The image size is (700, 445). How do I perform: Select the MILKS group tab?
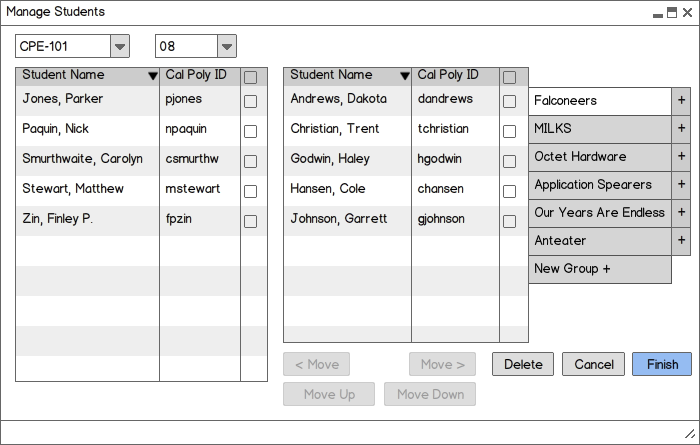600,129
